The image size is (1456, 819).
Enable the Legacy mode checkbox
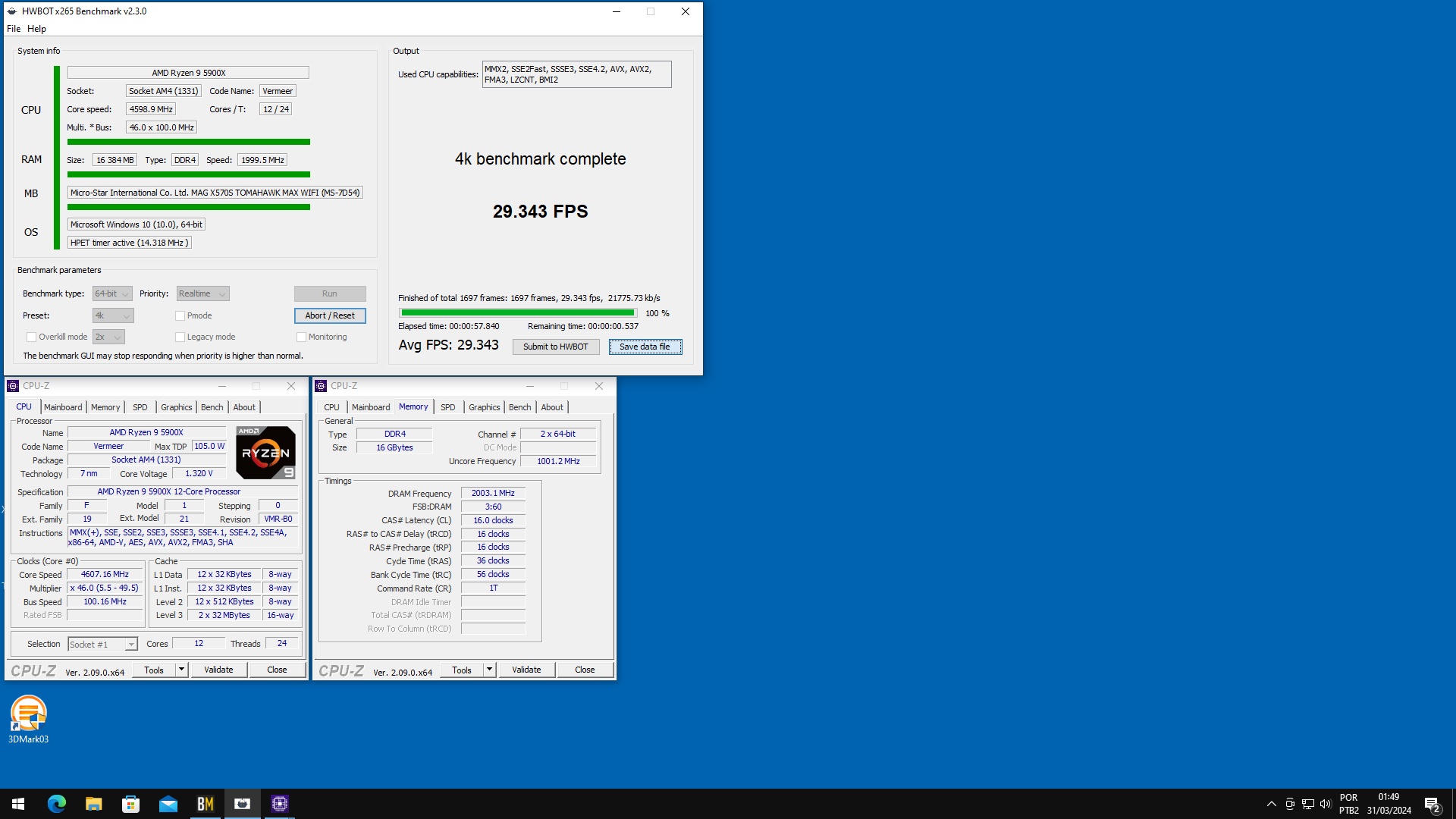point(180,337)
